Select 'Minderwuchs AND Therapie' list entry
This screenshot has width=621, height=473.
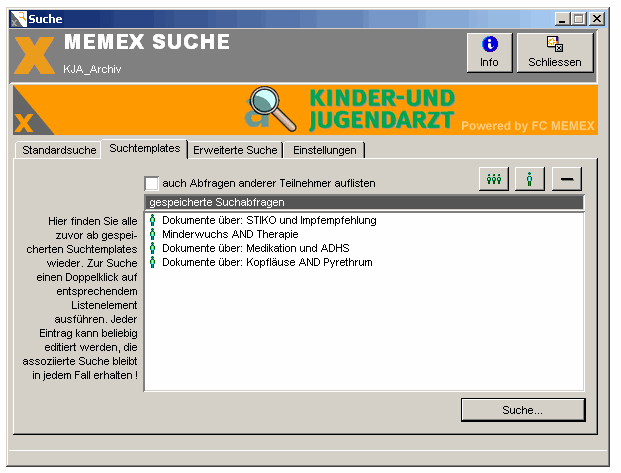(x=230, y=234)
